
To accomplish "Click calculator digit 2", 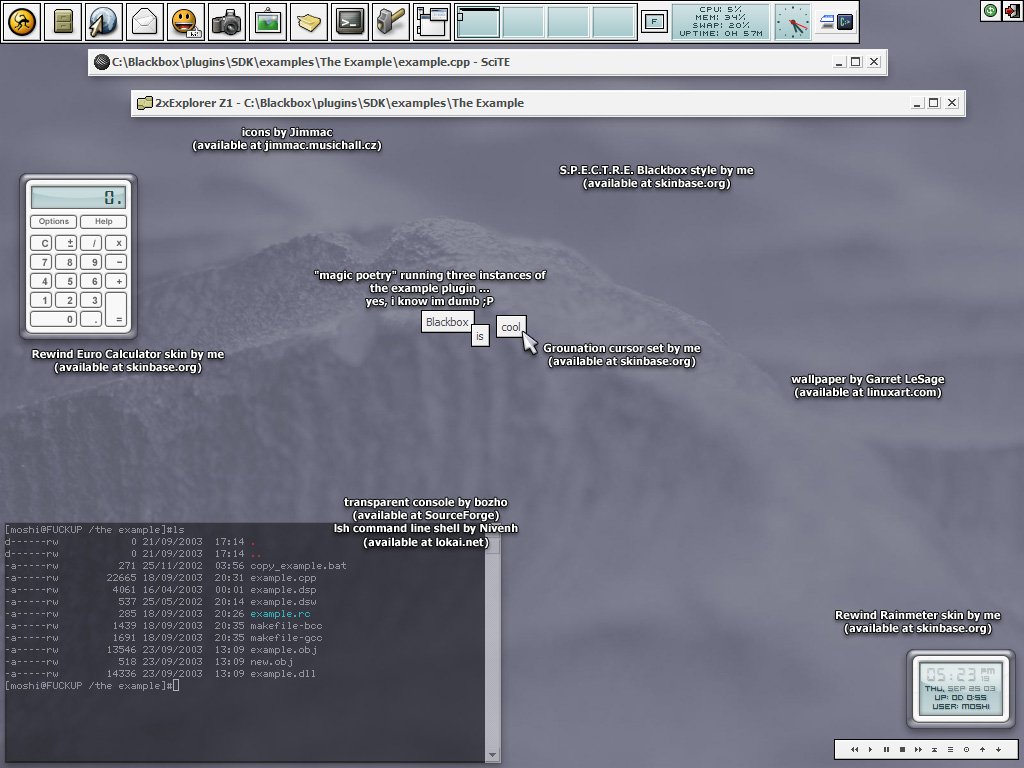I will pos(66,300).
